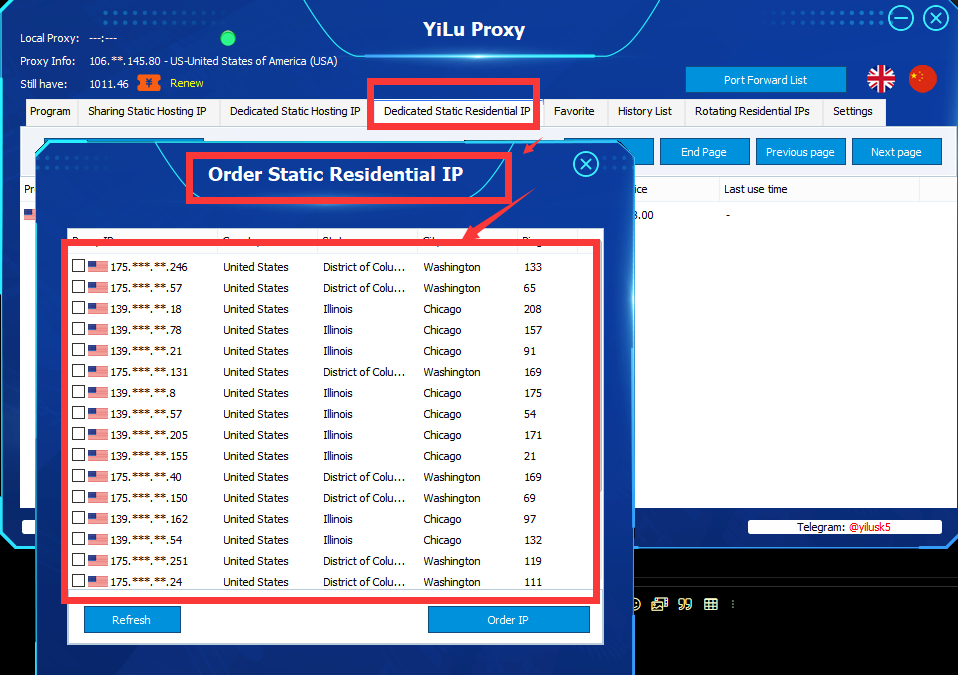This screenshot has height=675, width=958.
Task: Switch to Sharing Static Hosting IP tab
Action: 147,112
